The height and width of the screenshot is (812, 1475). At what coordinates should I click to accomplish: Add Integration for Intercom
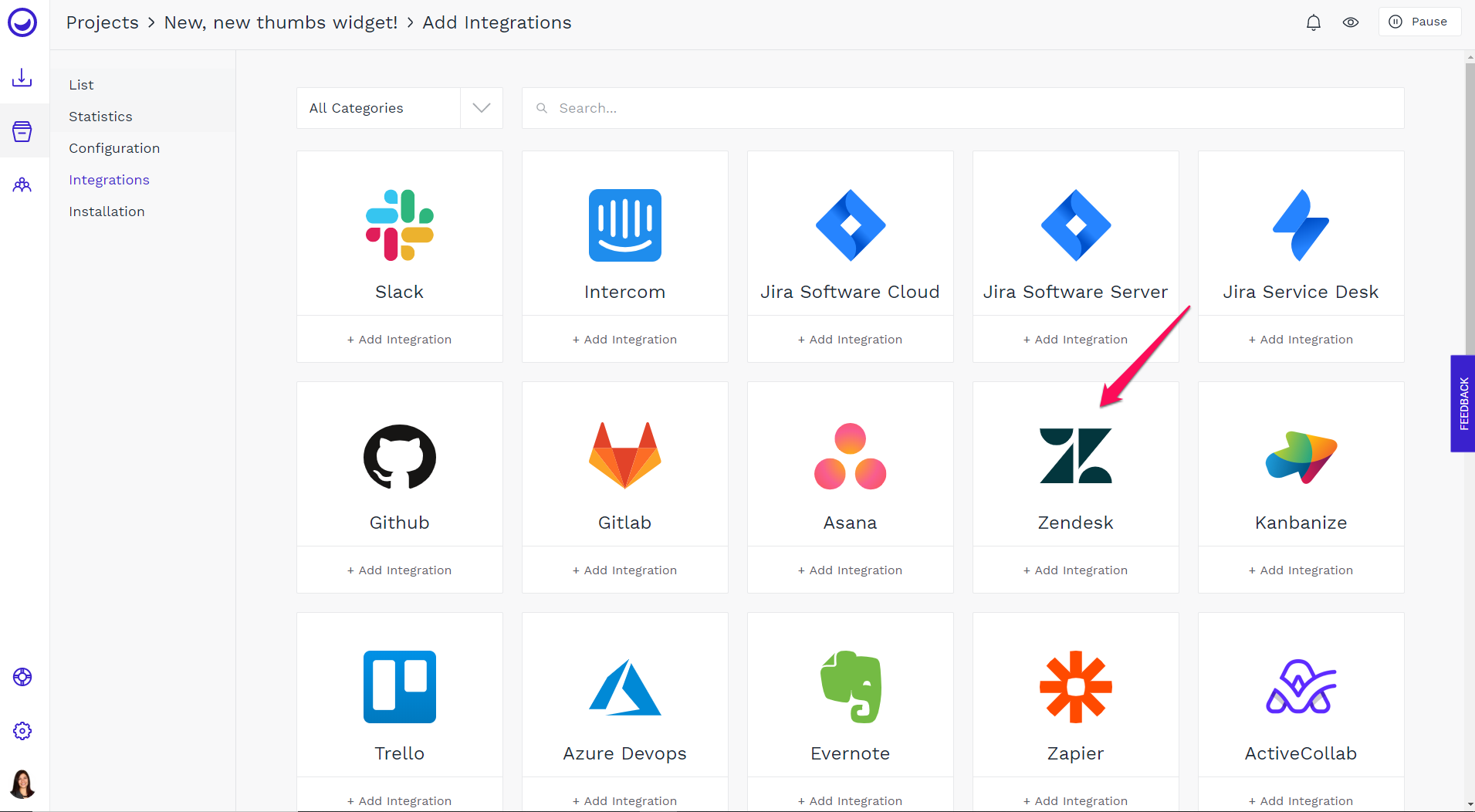point(625,340)
